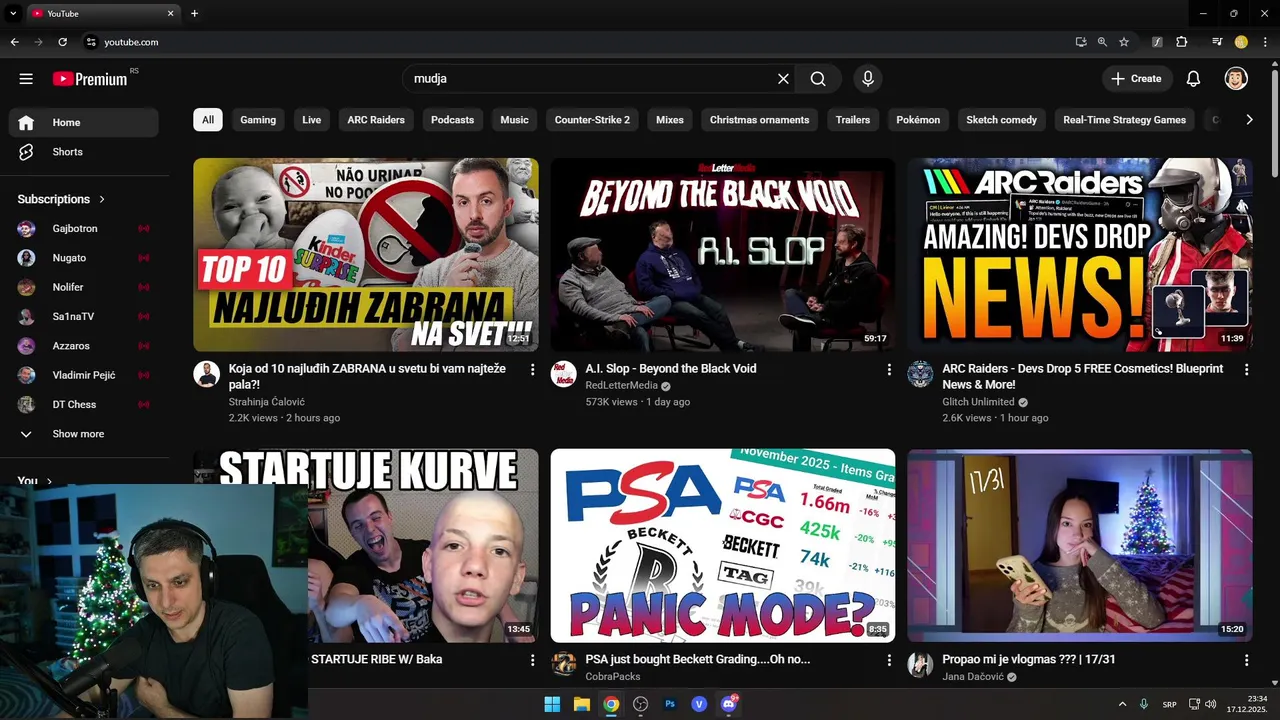
Task: Open options for A.I. Slop video
Action: coord(889,370)
